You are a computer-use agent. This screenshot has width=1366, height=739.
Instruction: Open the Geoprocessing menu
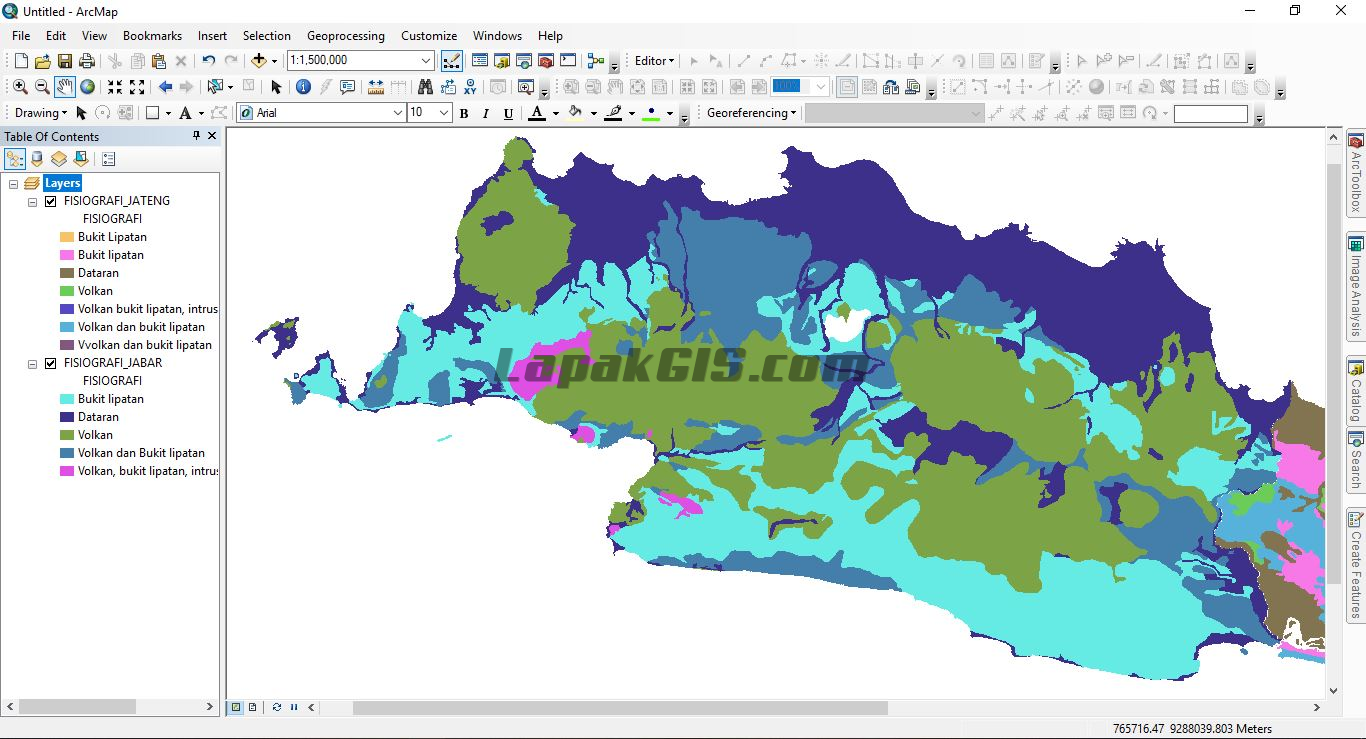(x=346, y=35)
